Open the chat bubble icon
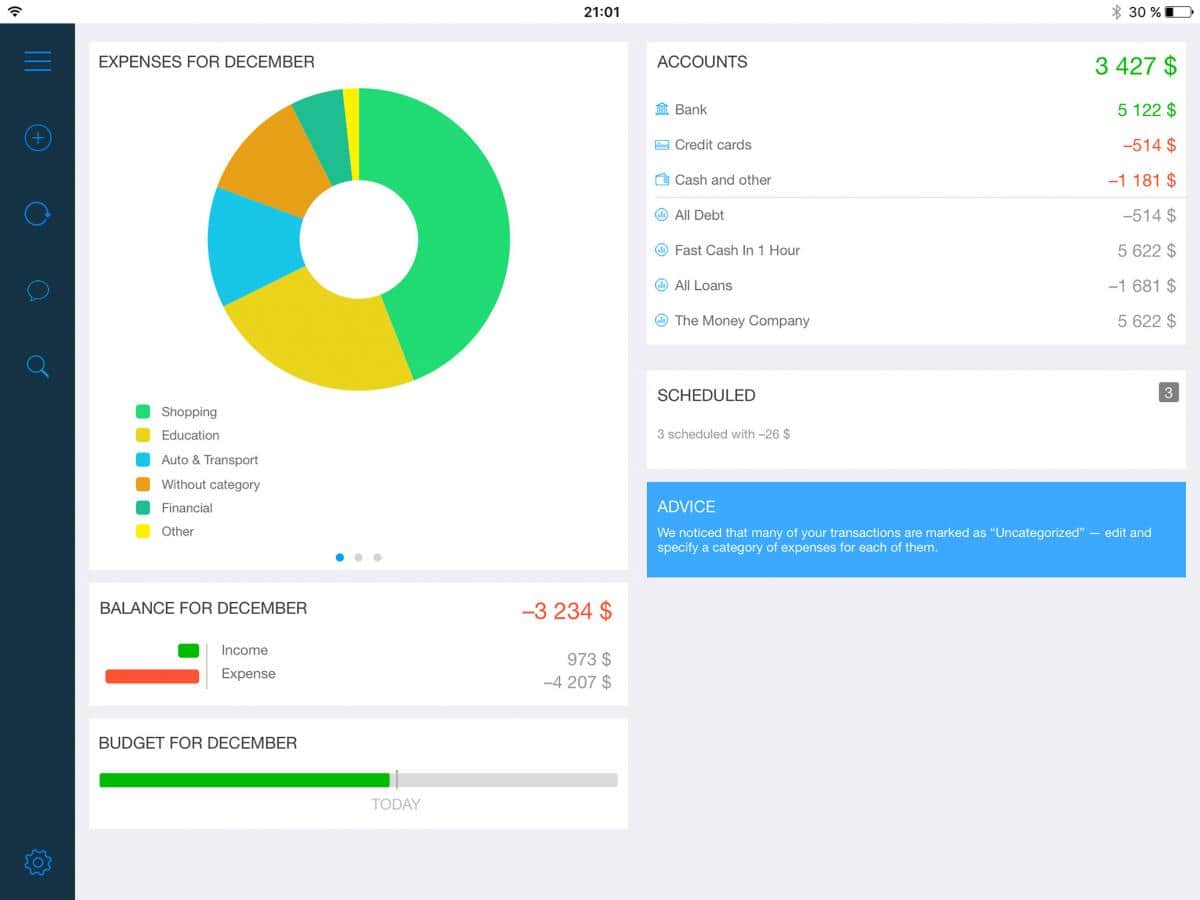The height and width of the screenshot is (900, 1200). click(x=37, y=291)
